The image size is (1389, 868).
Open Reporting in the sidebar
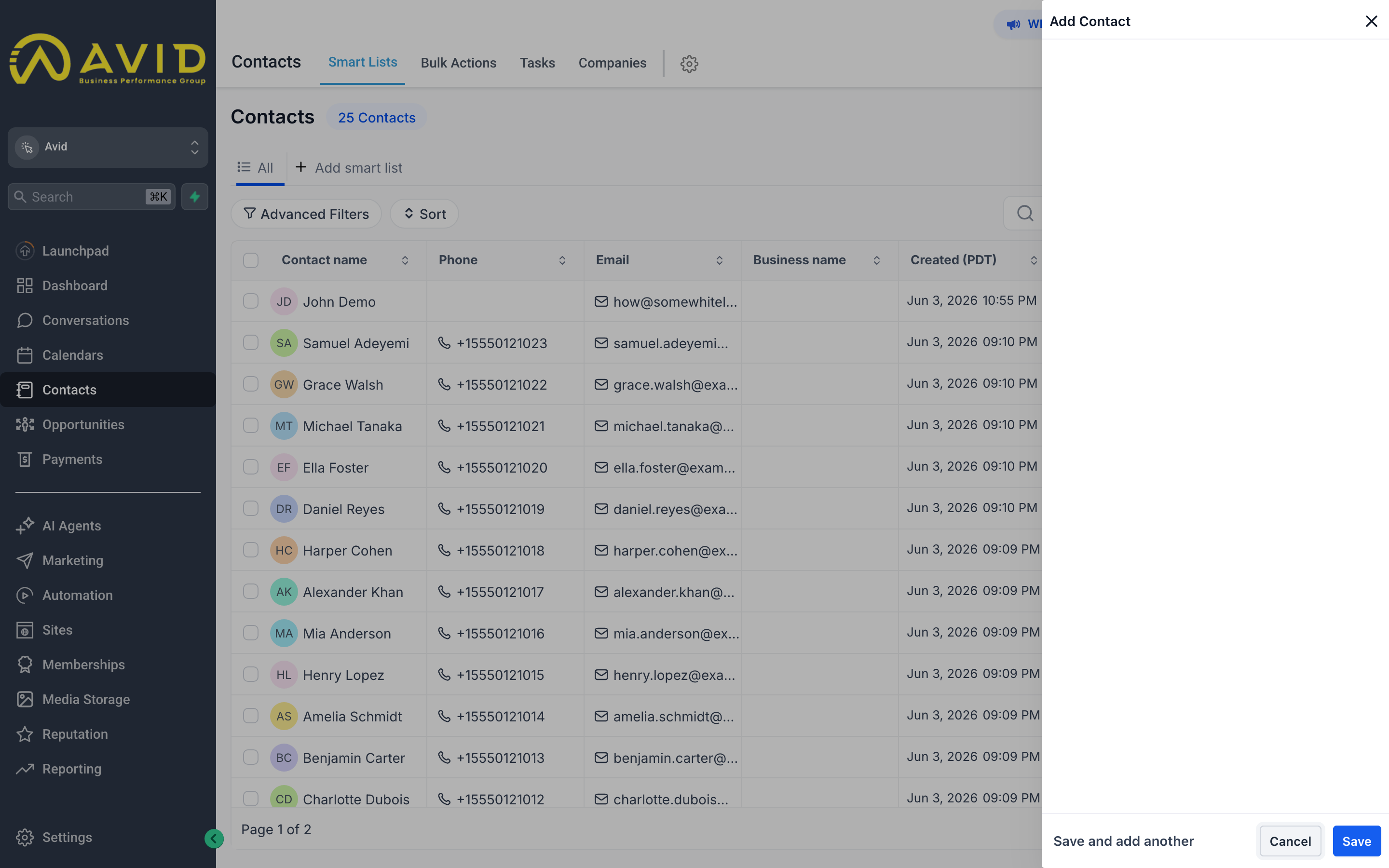click(108, 769)
